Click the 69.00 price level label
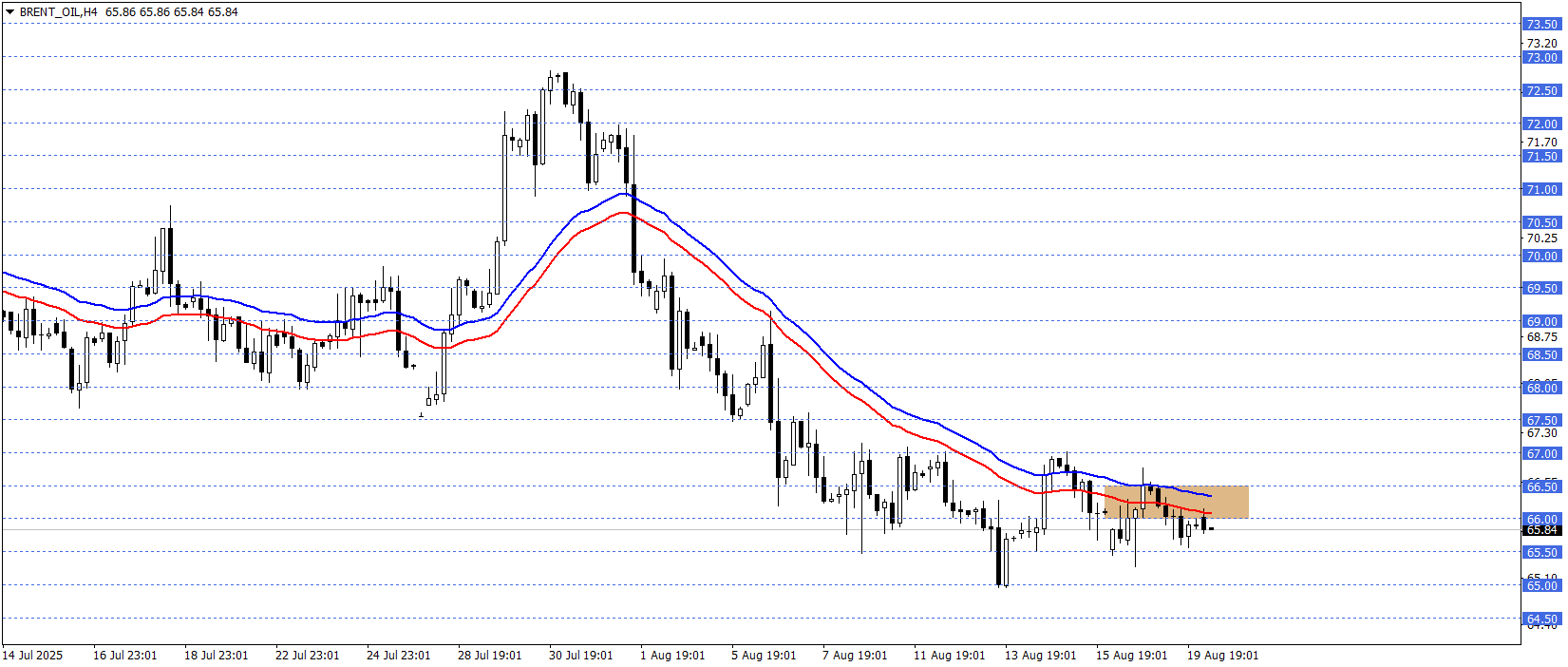 1542,322
